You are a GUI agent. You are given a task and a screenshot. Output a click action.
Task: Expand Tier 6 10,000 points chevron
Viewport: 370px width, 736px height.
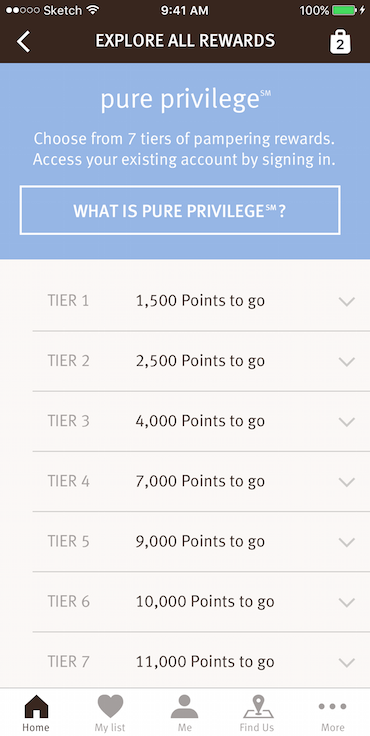point(347,602)
